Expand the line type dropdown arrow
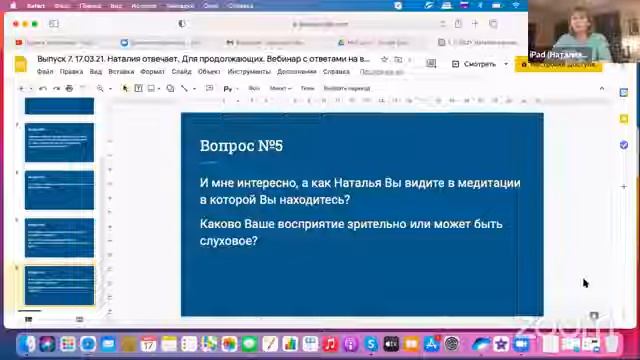Image resolution: width=640 pixels, height=360 pixels. click(x=194, y=89)
